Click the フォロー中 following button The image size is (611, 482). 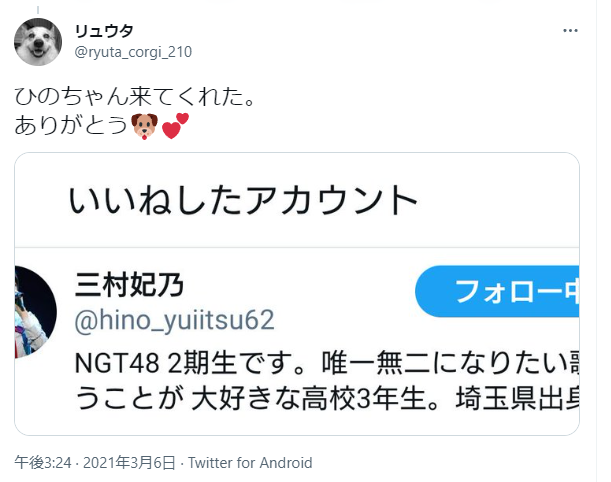497,291
